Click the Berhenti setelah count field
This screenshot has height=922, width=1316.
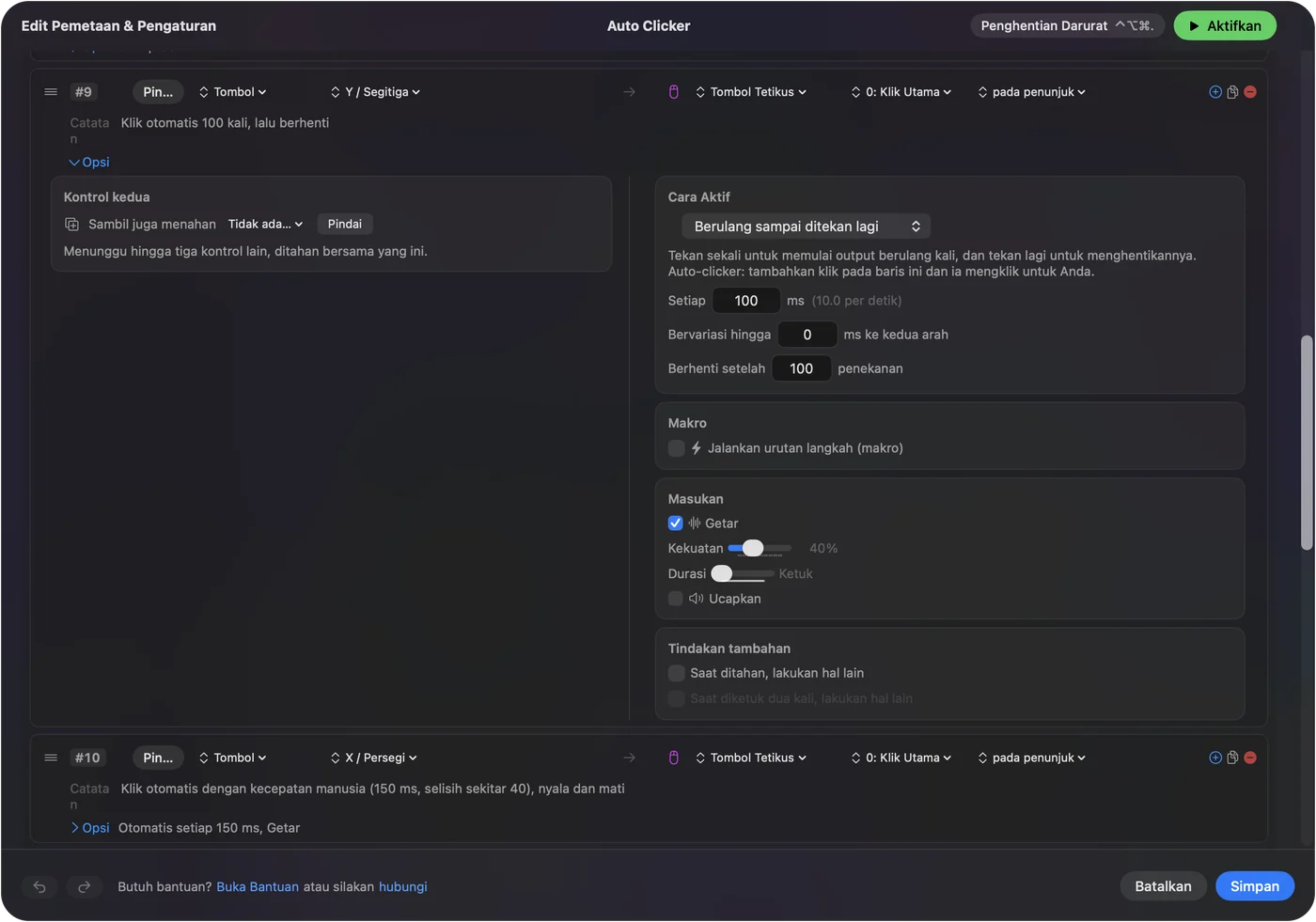(x=802, y=368)
